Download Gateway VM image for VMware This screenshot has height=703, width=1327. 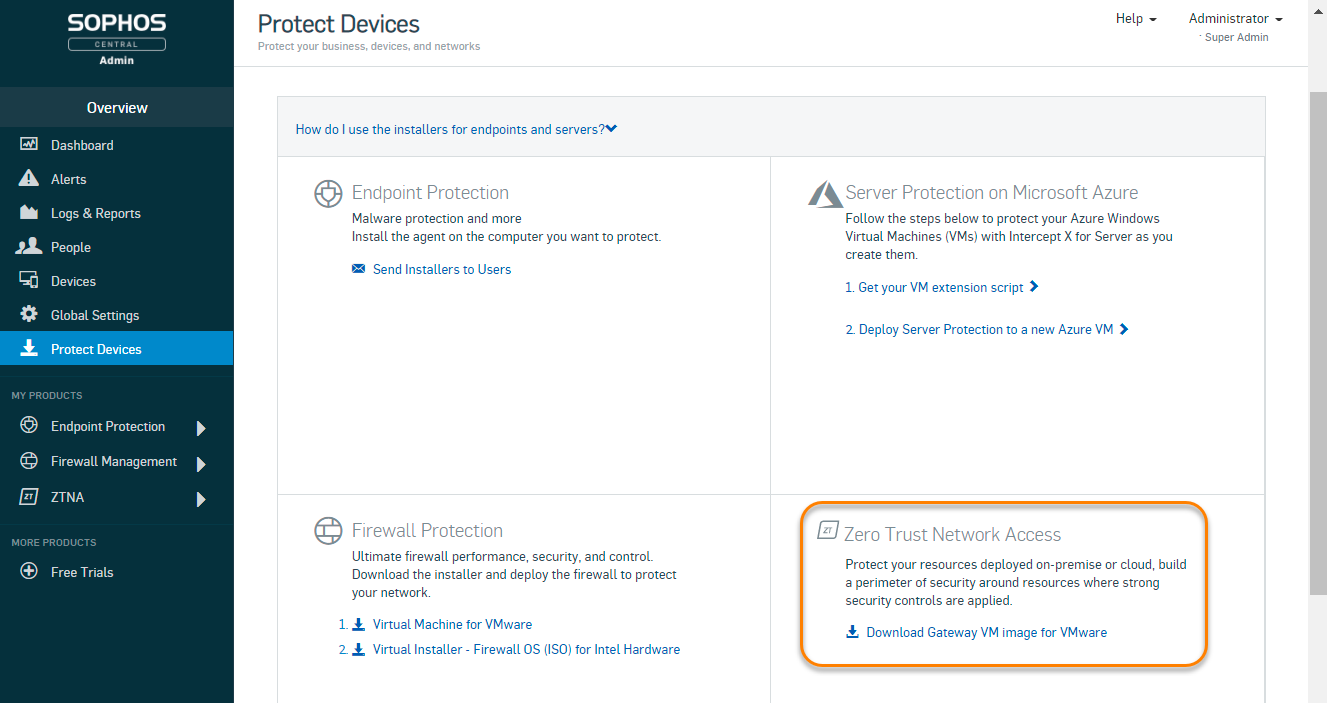pyautogui.click(x=986, y=632)
